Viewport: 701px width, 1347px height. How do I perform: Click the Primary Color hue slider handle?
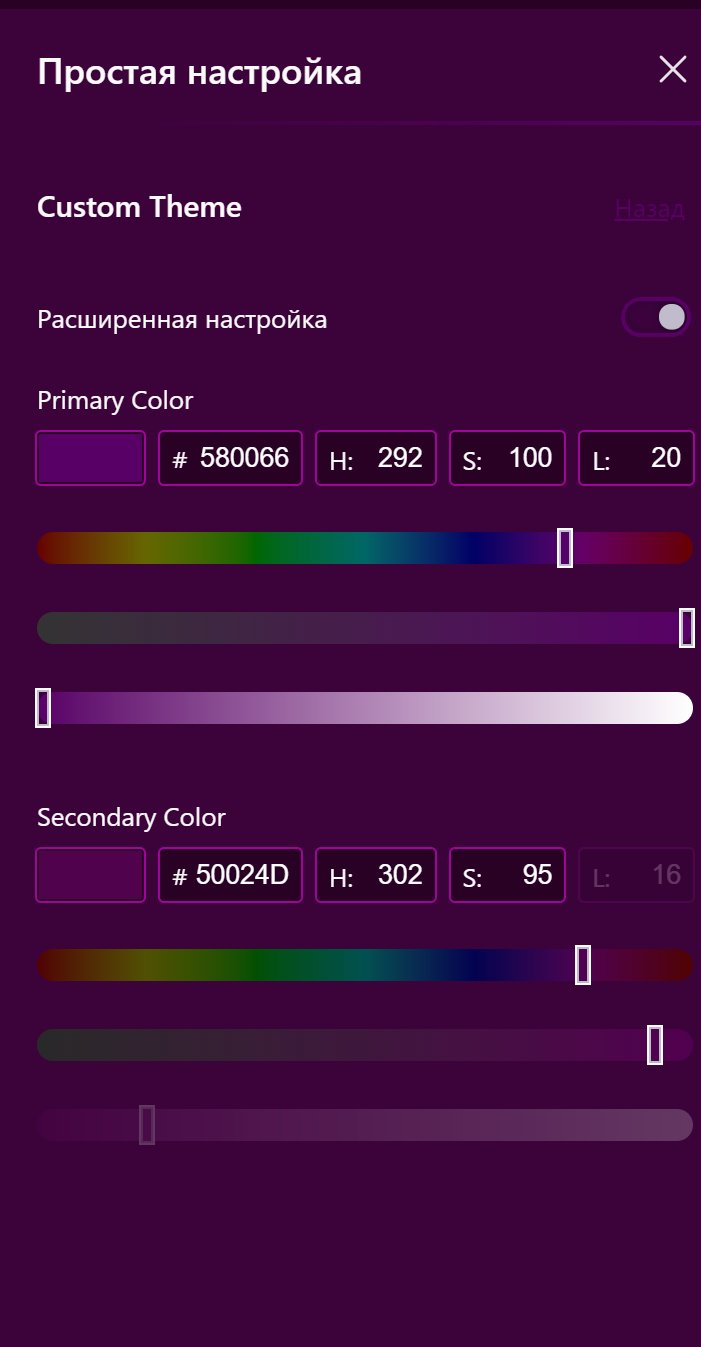(565, 548)
